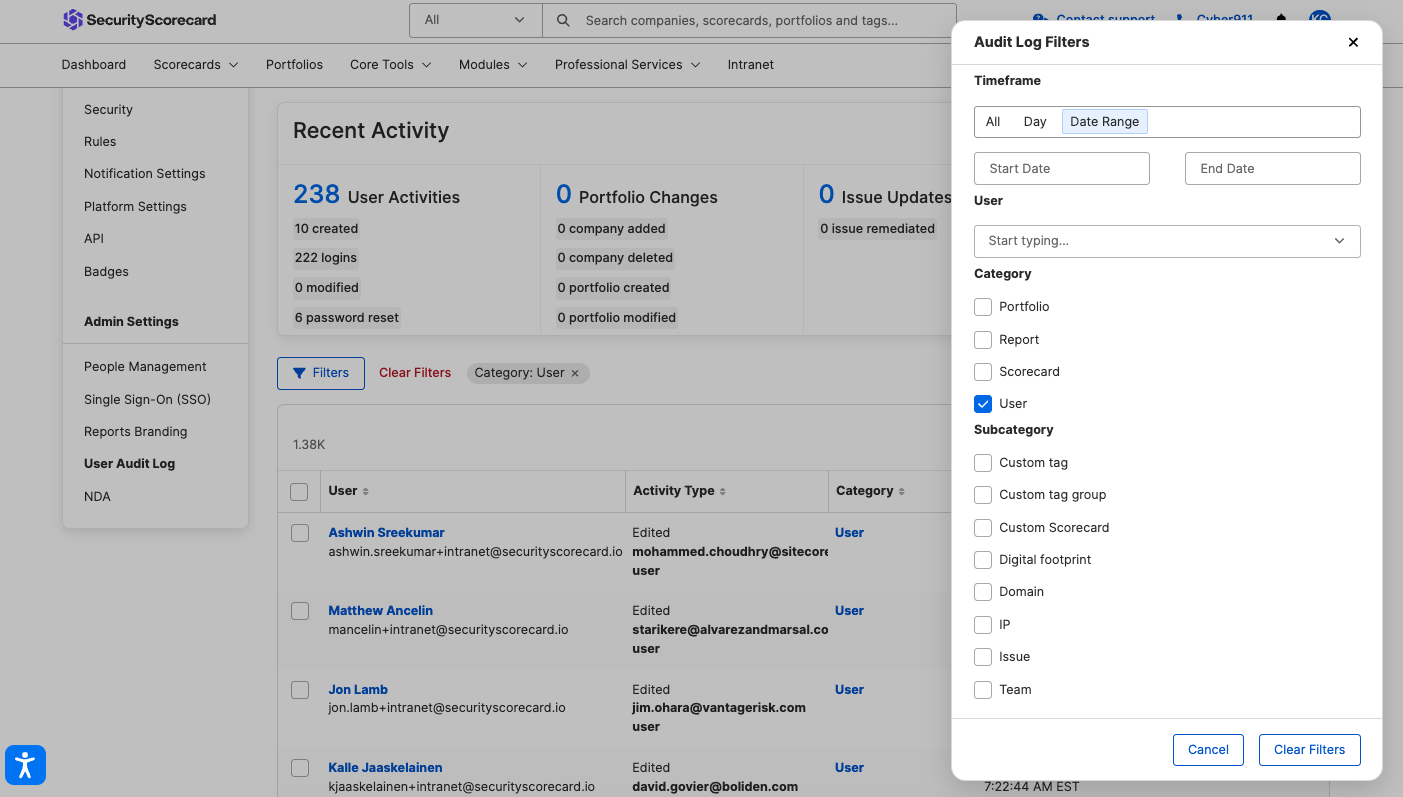Uncheck the User category checkbox

[x=983, y=404]
